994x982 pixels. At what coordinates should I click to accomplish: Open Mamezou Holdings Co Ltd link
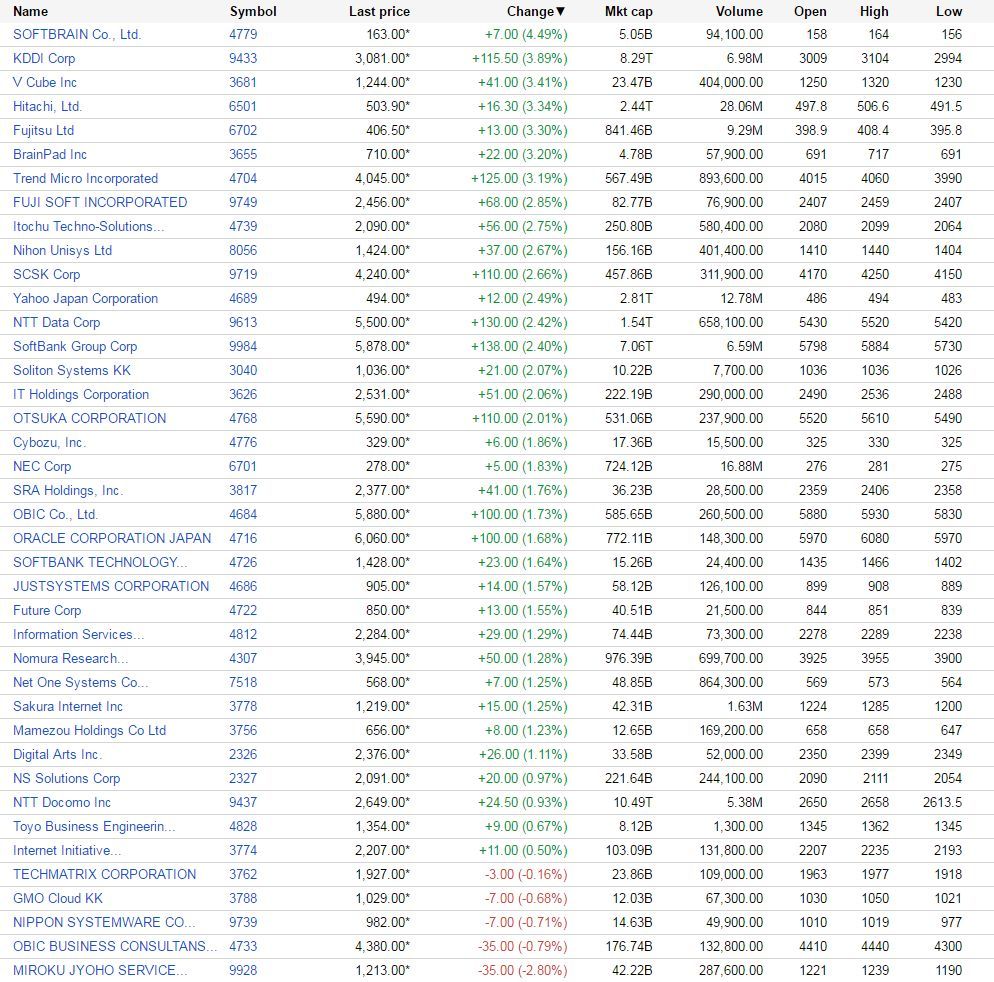[89, 731]
